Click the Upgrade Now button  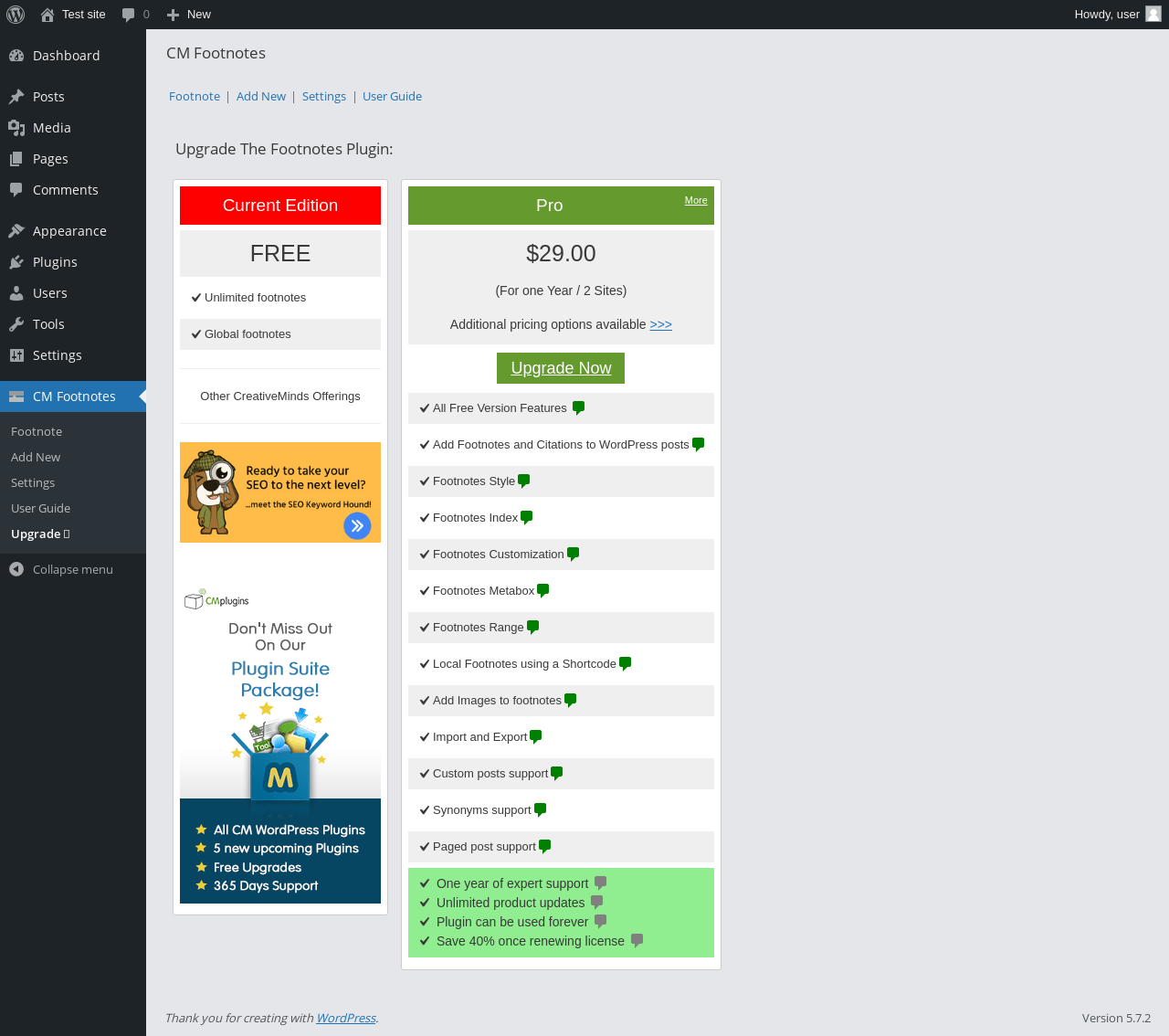[x=561, y=368]
